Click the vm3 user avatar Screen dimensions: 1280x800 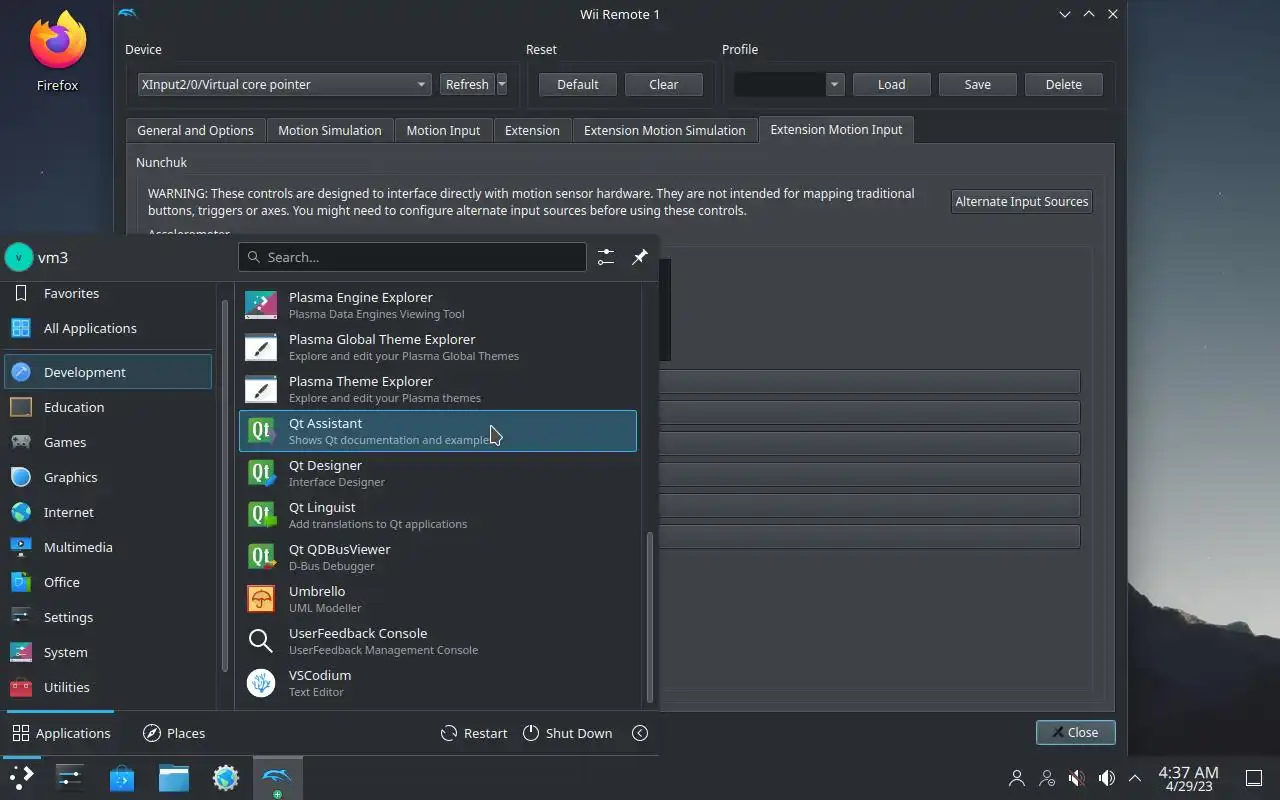18,257
